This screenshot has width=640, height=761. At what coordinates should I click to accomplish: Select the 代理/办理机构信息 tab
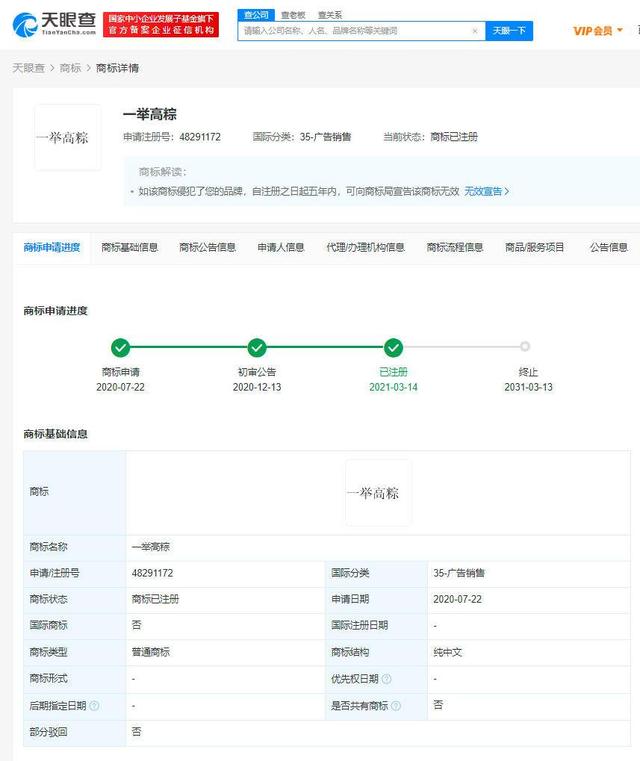pos(366,247)
